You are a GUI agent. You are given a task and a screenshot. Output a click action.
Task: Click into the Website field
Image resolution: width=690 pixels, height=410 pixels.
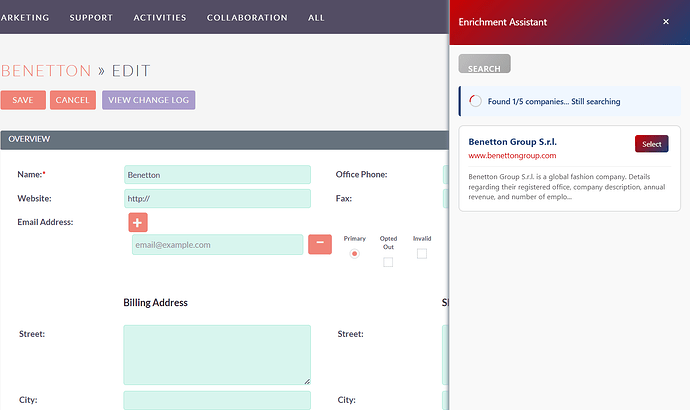(217, 199)
